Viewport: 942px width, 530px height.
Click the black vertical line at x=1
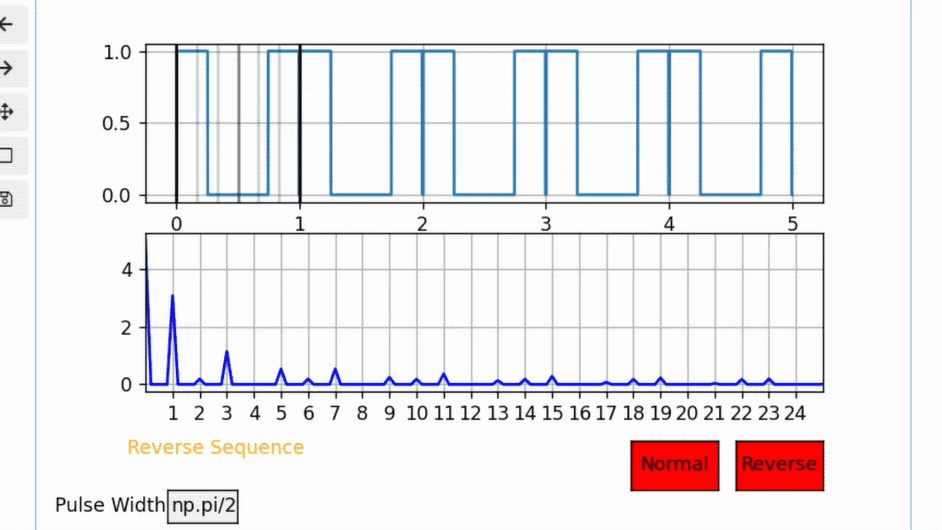pyautogui.click(x=300, y=120)
